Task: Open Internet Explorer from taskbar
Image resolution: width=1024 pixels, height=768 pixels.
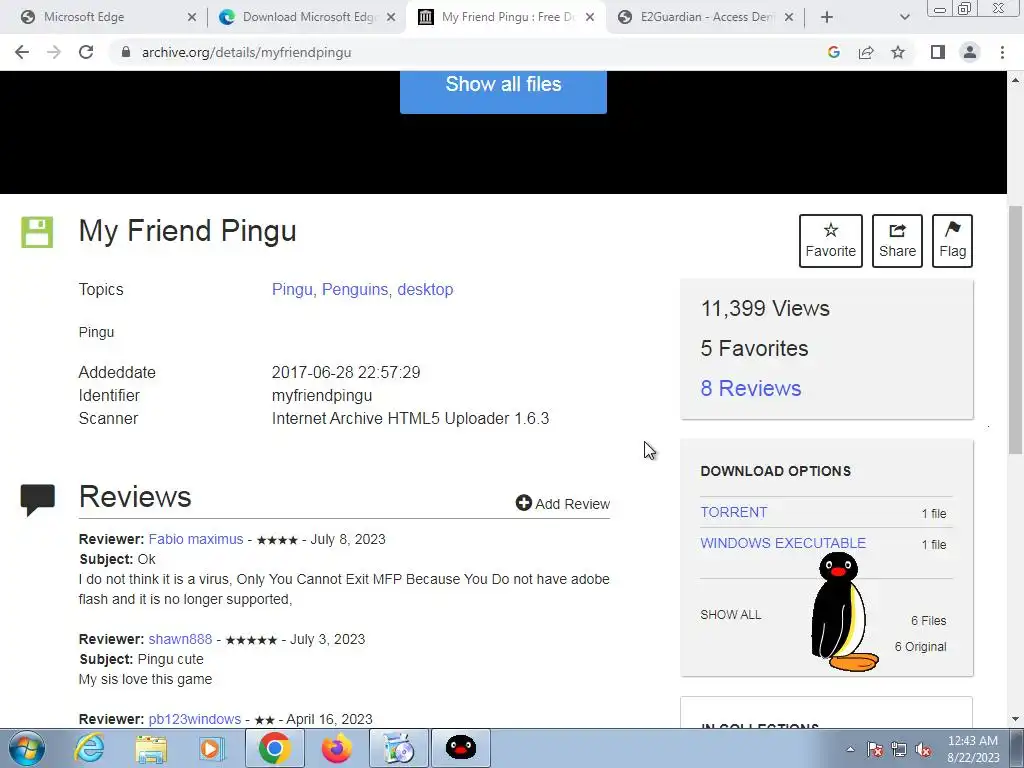Action: pos(89,748)
